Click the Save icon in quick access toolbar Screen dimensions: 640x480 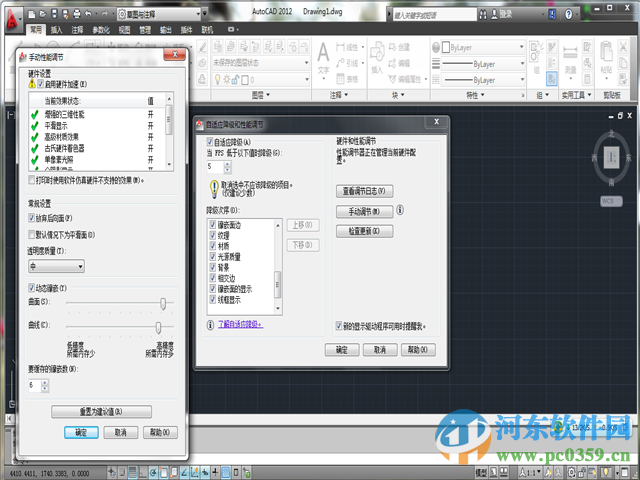click(x=54, y=14)
